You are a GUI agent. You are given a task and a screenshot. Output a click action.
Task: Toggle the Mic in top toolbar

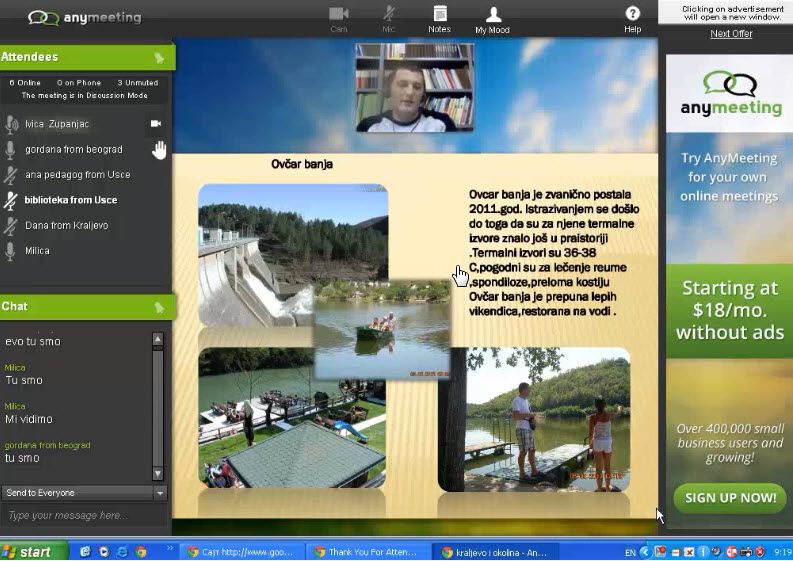389,18
